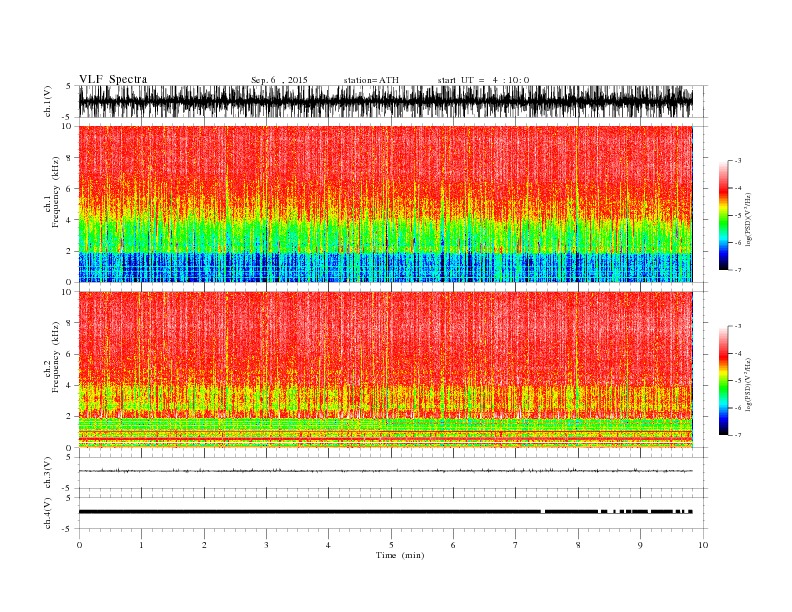Viewport: 792px width, 612px height.
Task: Click the "0" tick on the time axis
Action: (79, 545)
